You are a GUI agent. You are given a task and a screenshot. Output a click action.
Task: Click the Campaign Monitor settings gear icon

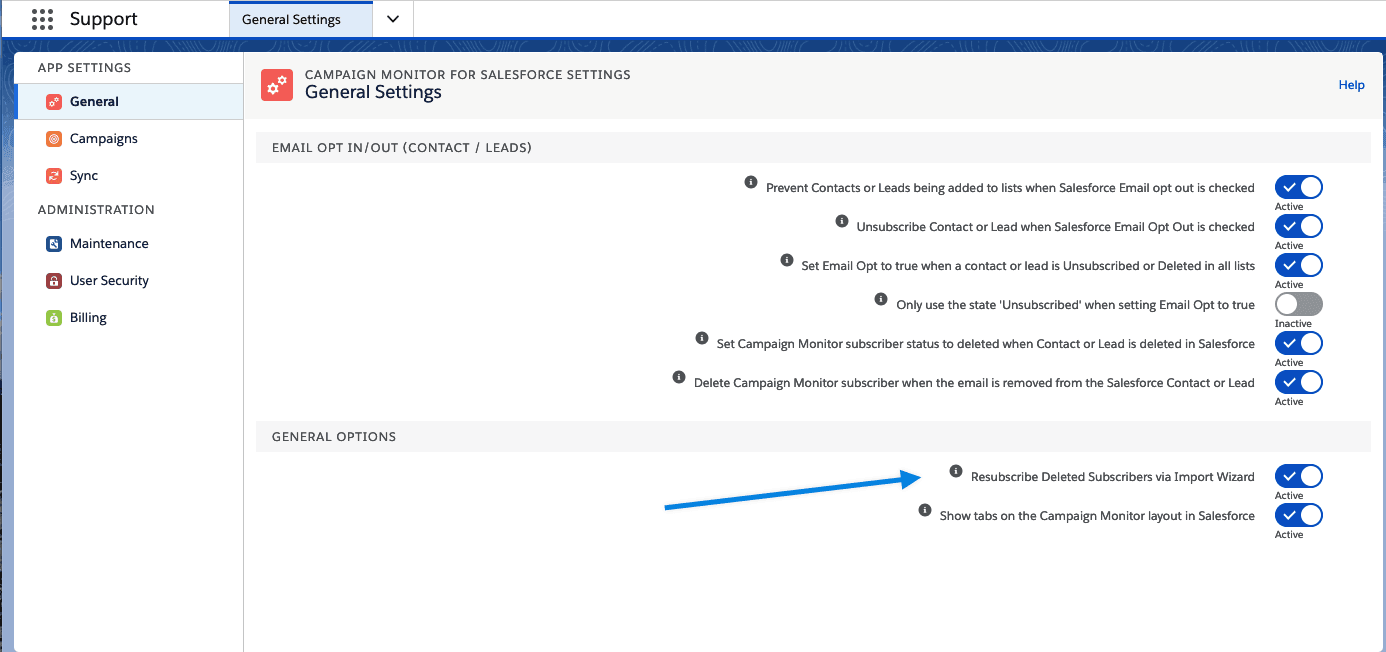pyautogui.click(x=277, y=85)
